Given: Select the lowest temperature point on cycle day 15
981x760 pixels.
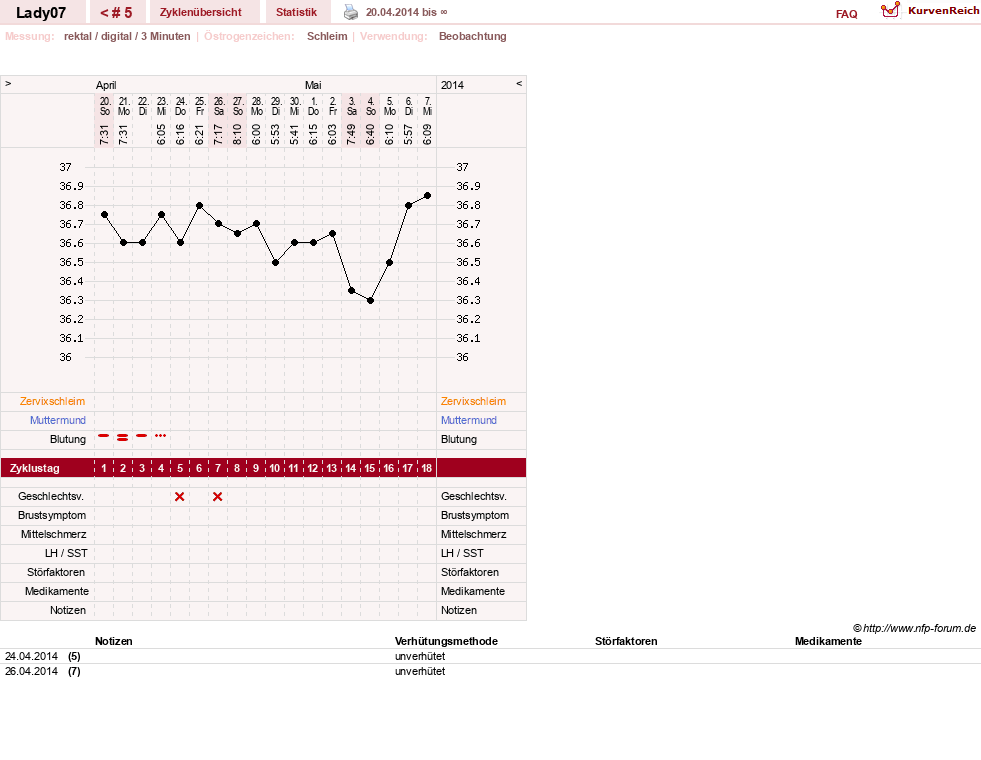Looking at the screenshot, I should [370, 300].
